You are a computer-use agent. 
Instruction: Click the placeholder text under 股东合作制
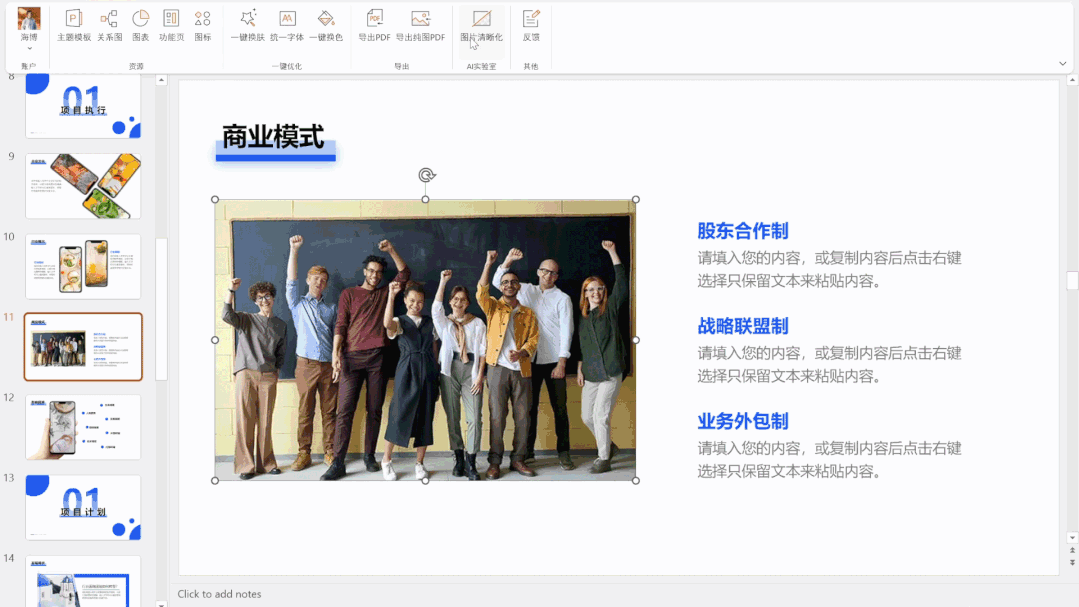click(x=829, y=269)
